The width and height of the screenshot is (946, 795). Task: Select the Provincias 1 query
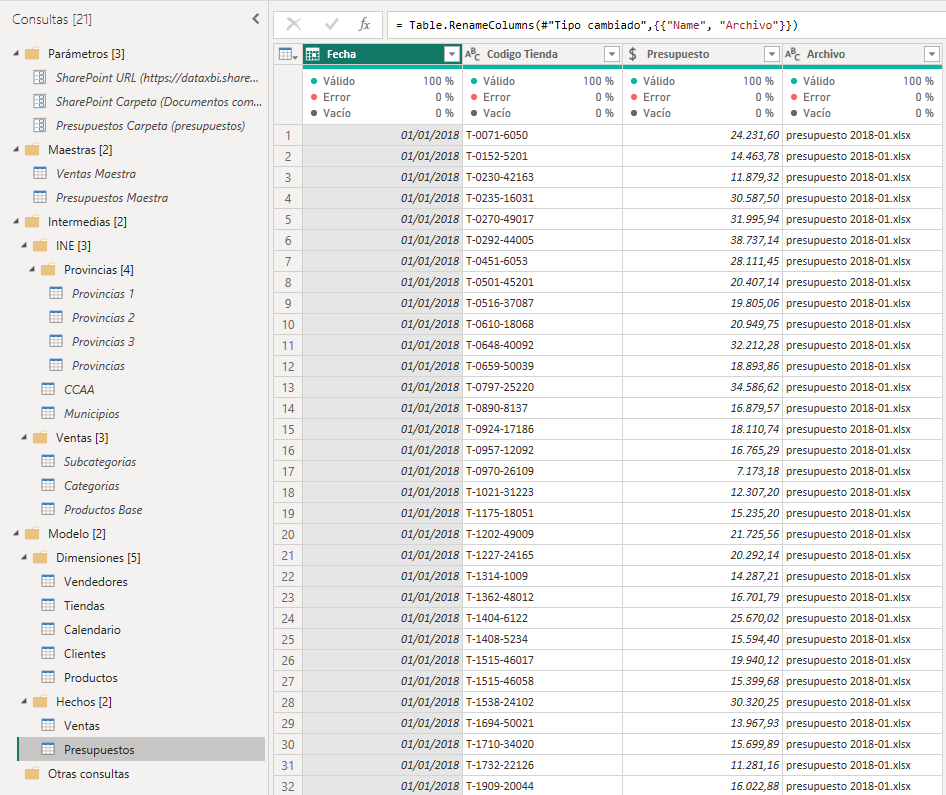103,294
